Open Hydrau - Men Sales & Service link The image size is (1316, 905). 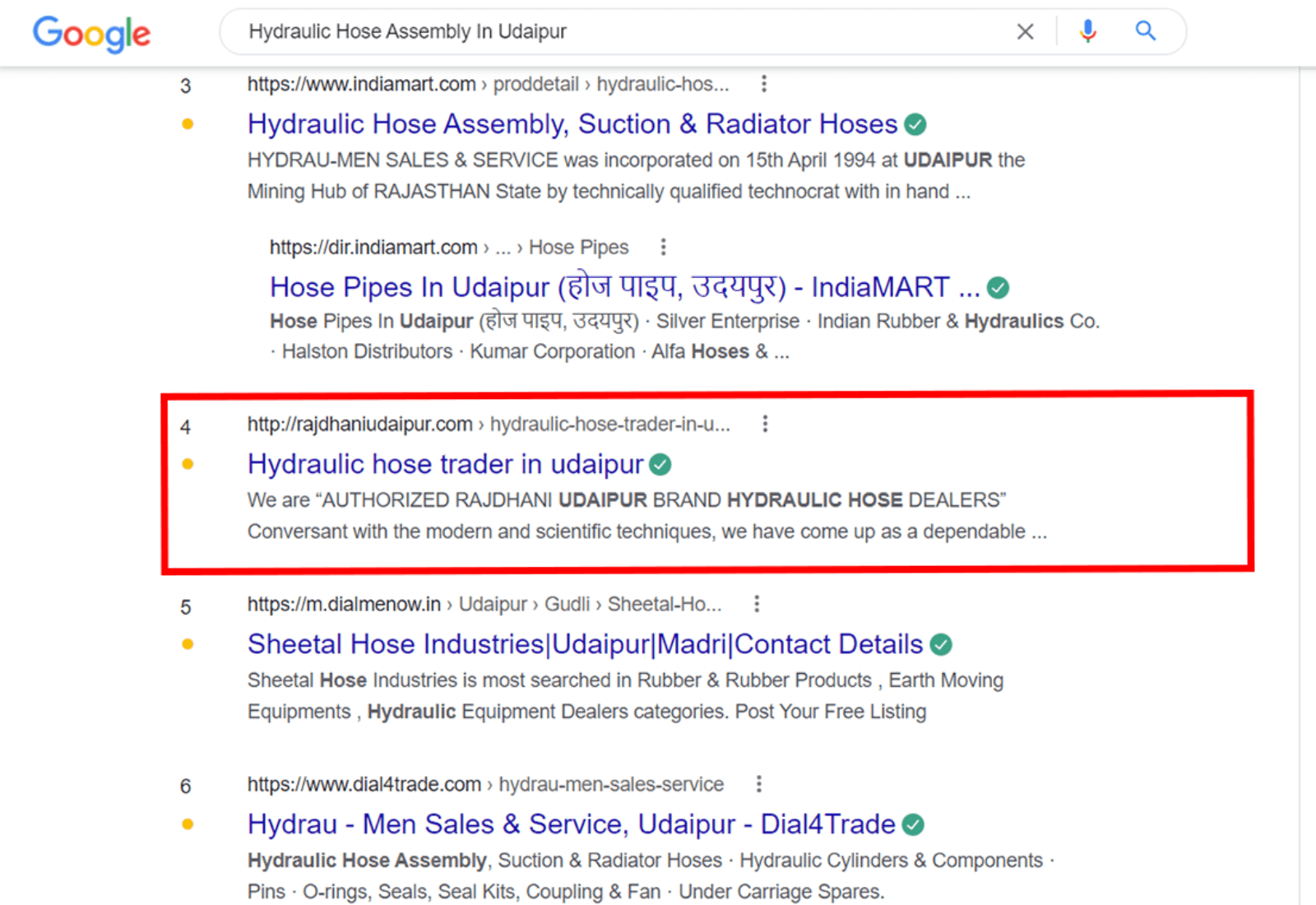(571, 824)
